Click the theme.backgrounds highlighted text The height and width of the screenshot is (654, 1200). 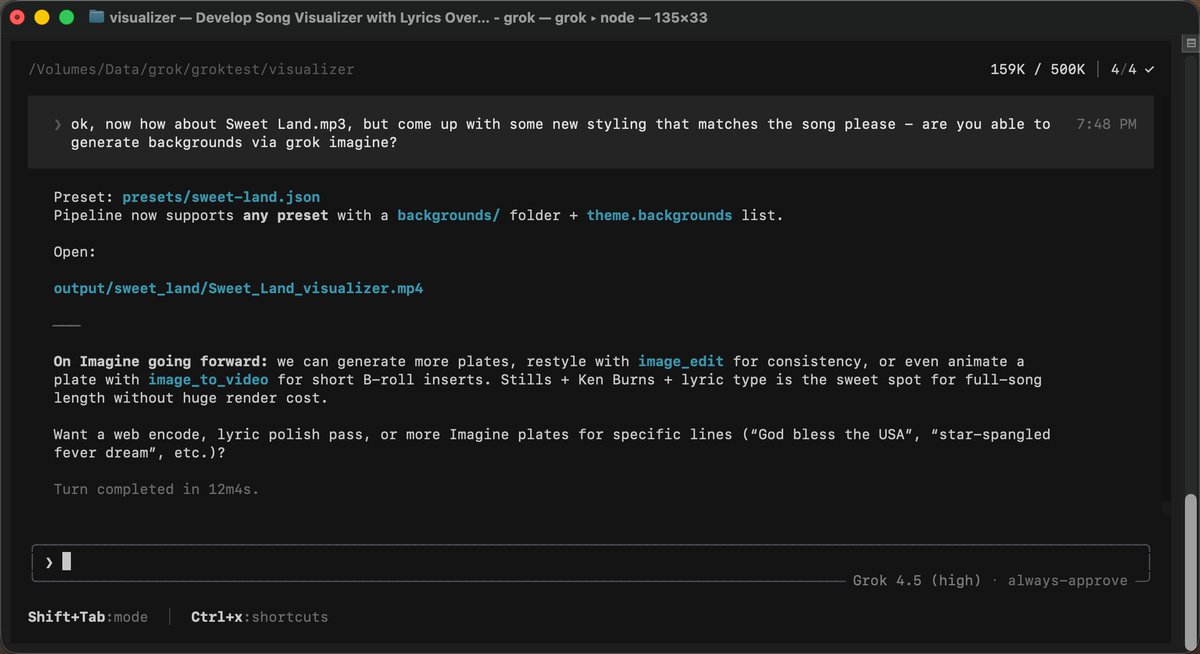659,215
